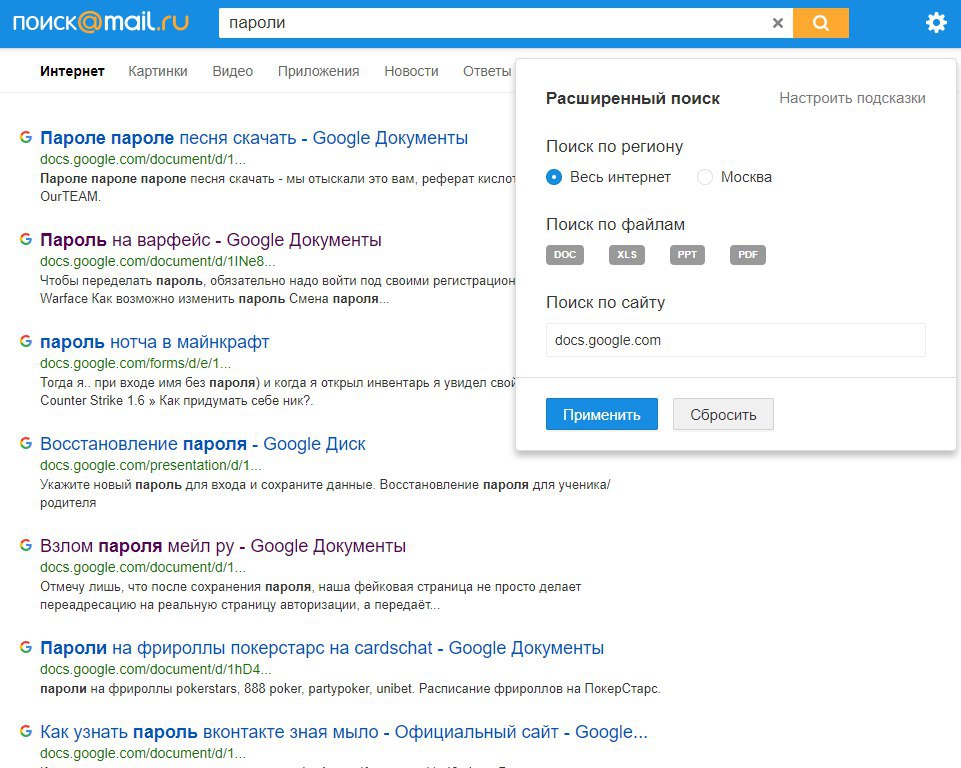Viewport: 961px width, 768px height.
Task: Open result 'Взлом пароля мейл ру - Google Документы'
Action: tap(223, 546)
